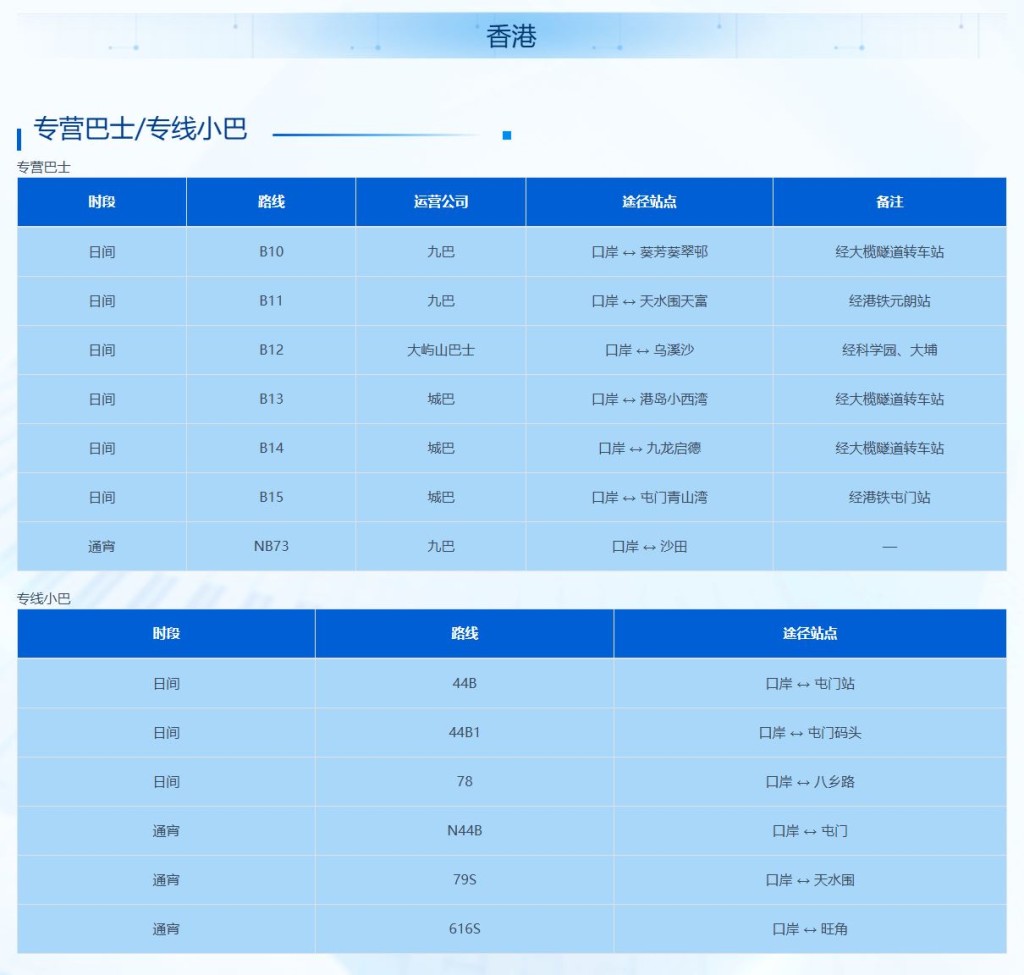Click 九巴 operator in the B10 row
Screen dimensions: 1024x975
coord(441,251)
